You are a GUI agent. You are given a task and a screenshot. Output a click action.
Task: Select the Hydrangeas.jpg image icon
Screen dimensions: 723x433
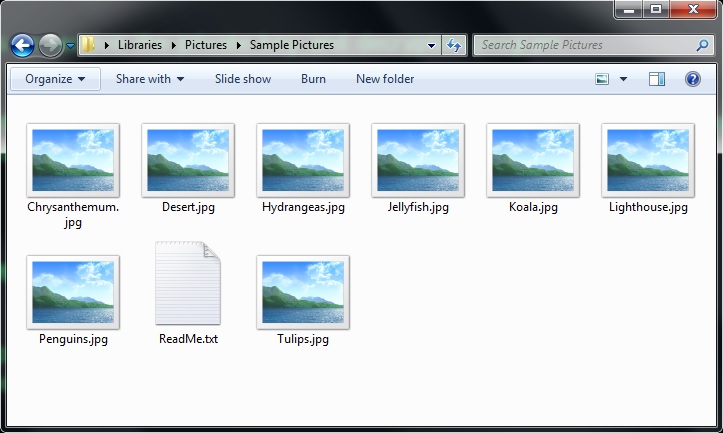pyautogui.click(x=303, y=160)
